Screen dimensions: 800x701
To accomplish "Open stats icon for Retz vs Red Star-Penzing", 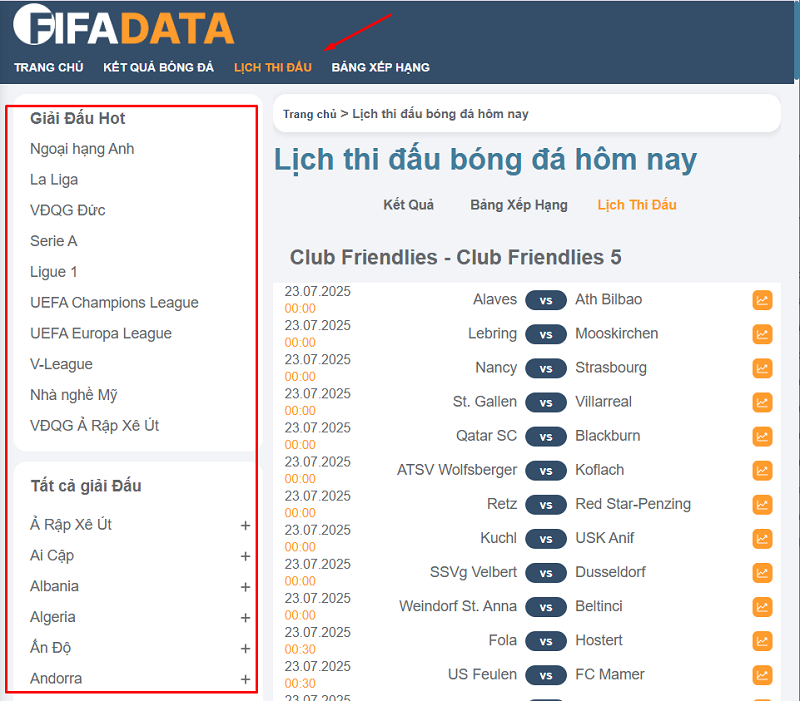I will [762, 505].
